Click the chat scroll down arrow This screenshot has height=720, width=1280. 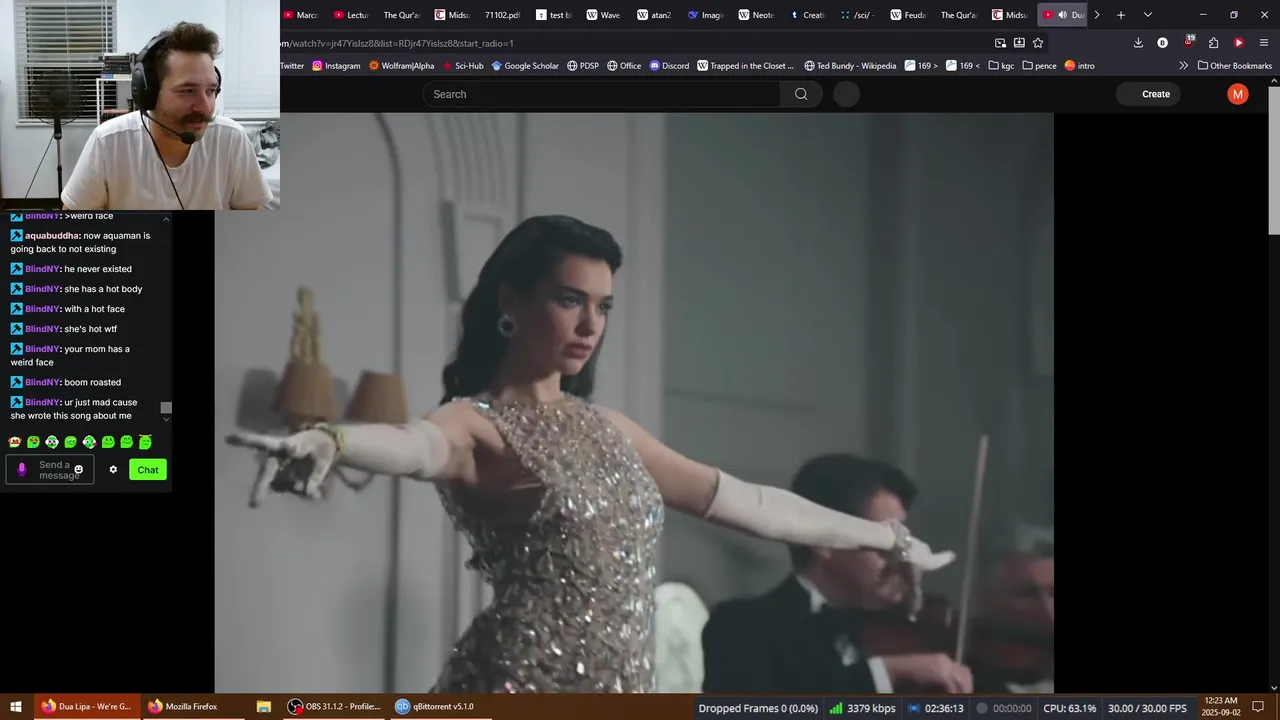(166, 419)
